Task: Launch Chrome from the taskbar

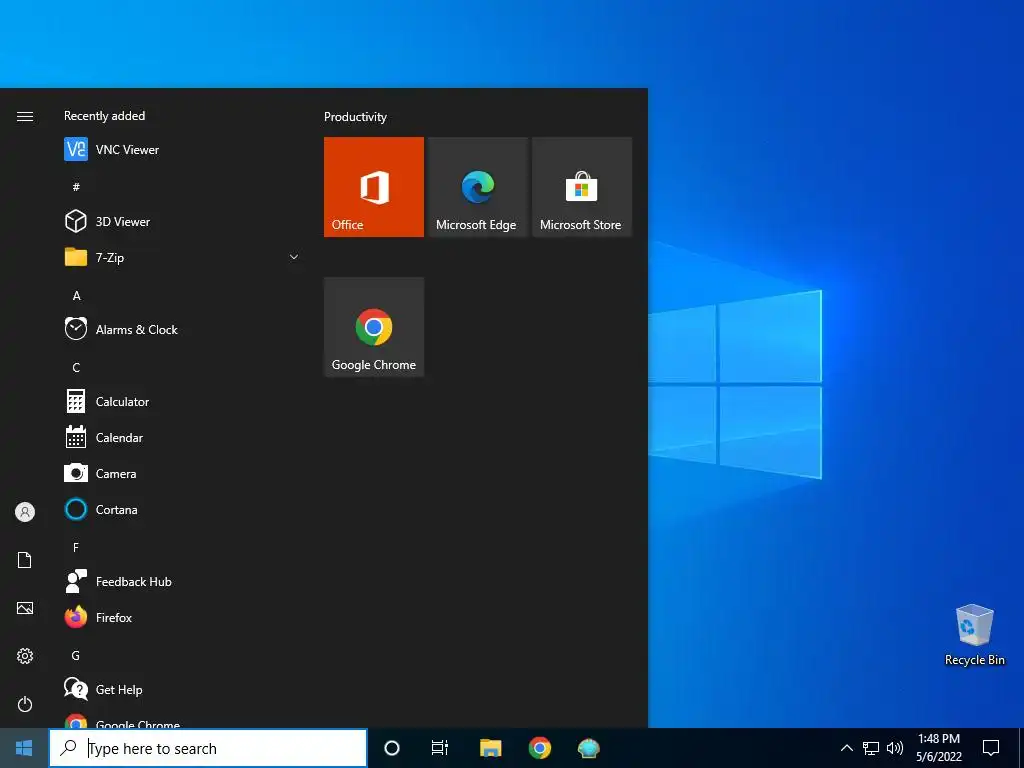Action: 539,748
